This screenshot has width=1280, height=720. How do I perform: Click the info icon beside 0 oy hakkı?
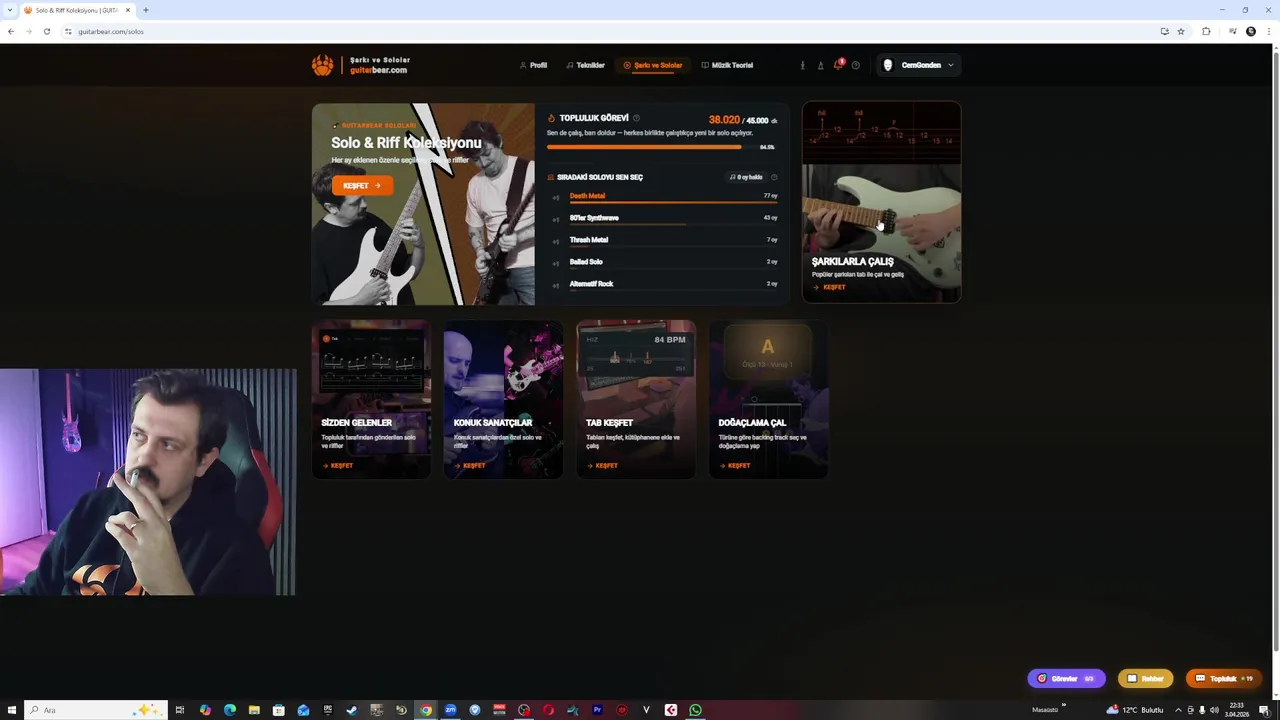click(774, 177)
